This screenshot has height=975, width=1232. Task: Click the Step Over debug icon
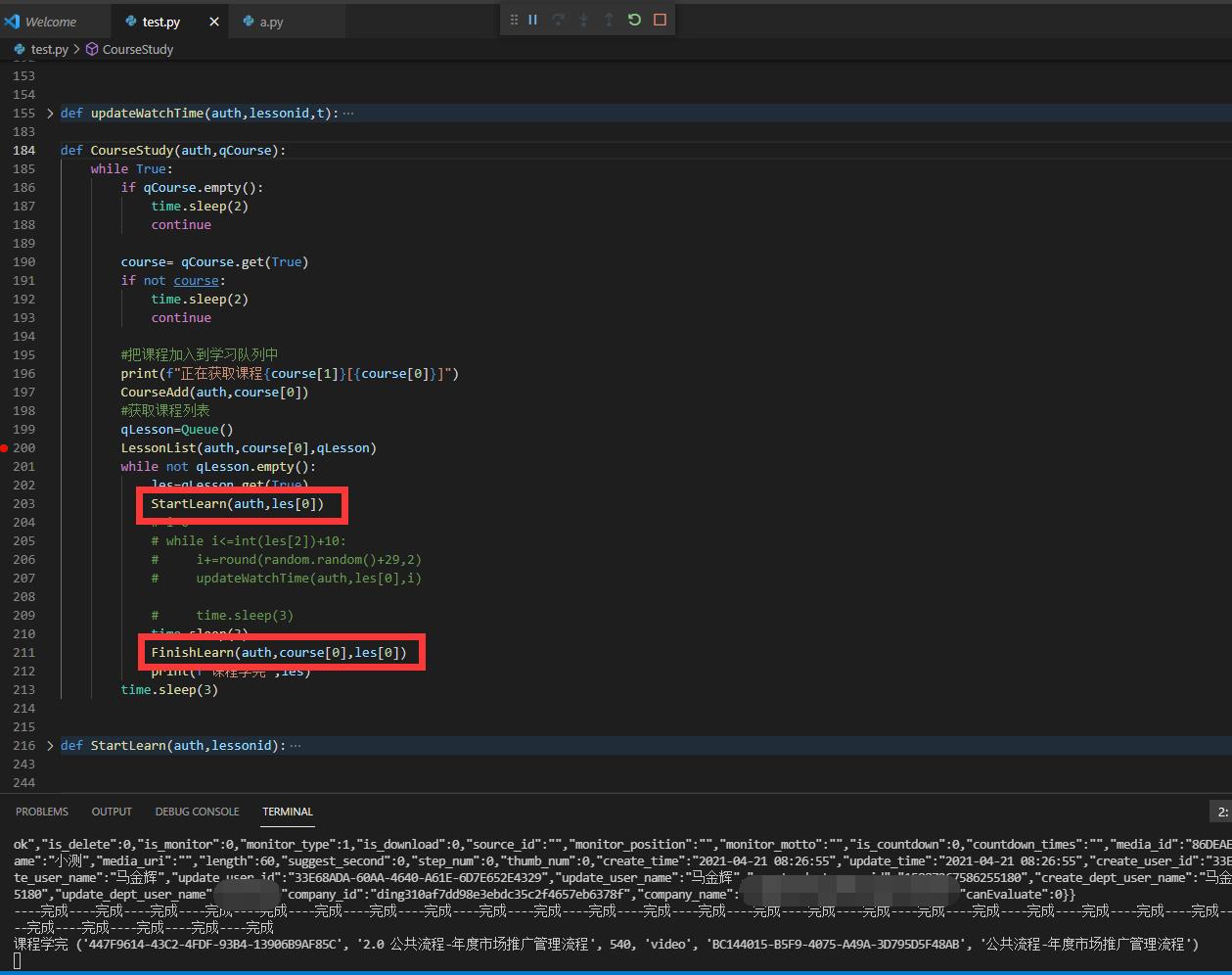click(x=559, y=20)
